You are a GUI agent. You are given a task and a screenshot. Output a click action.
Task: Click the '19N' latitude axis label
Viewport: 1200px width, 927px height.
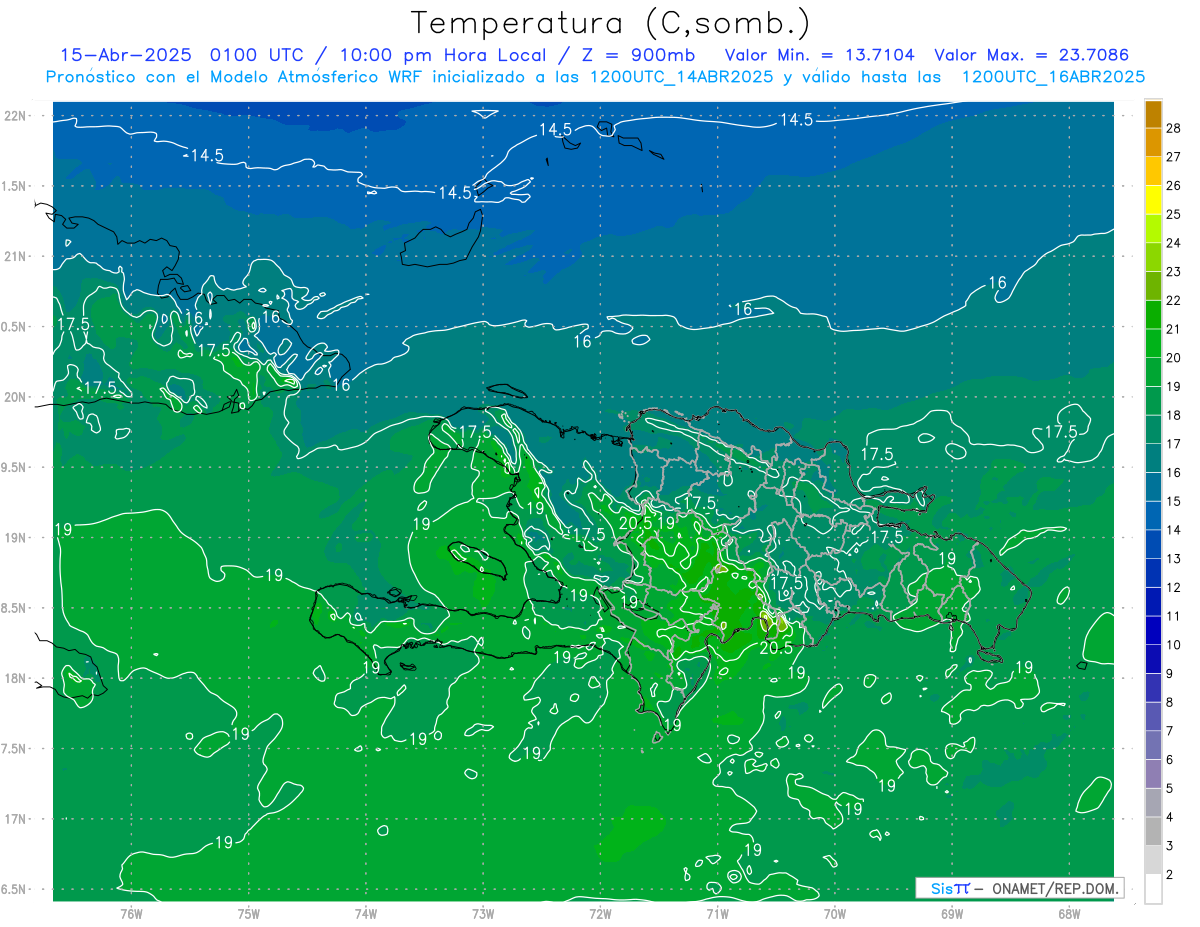(x=16, y=538)
